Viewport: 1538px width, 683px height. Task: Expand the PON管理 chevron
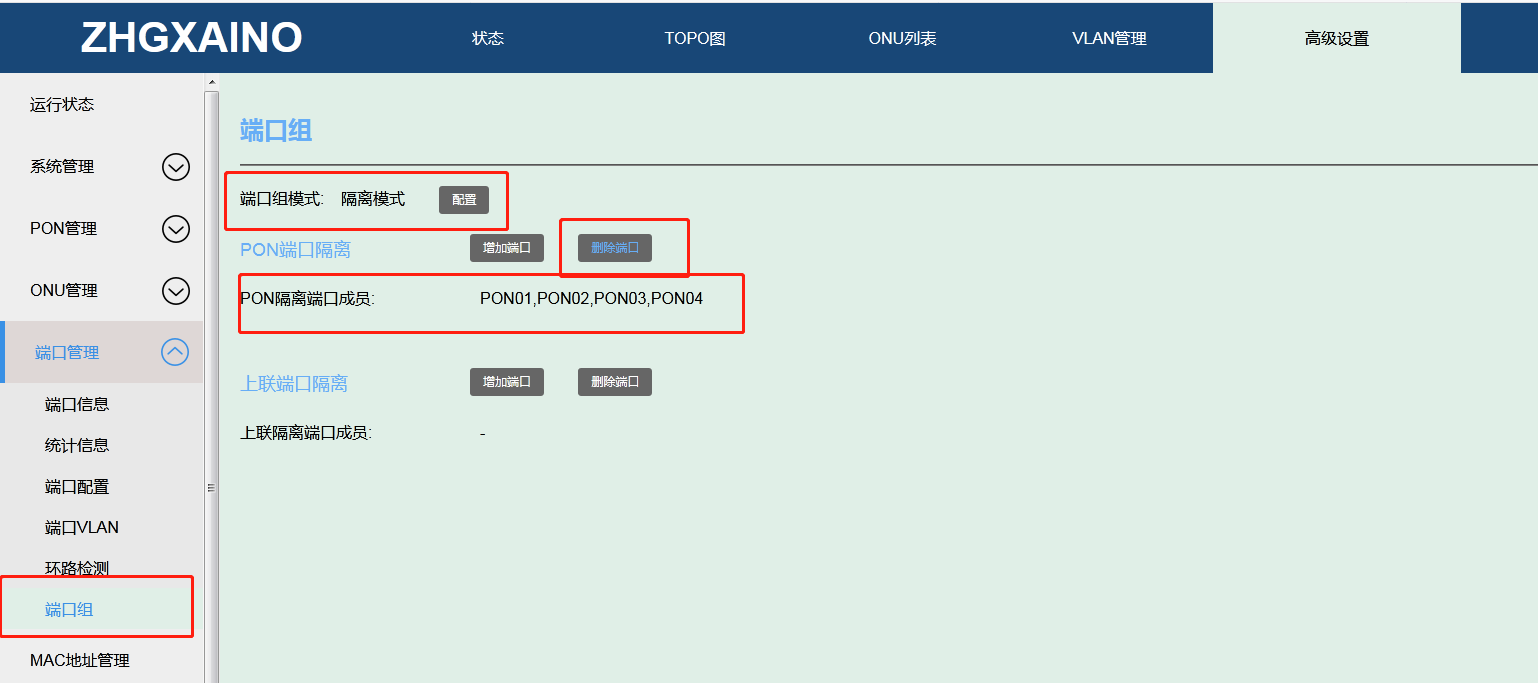click(x=176, y=229)
